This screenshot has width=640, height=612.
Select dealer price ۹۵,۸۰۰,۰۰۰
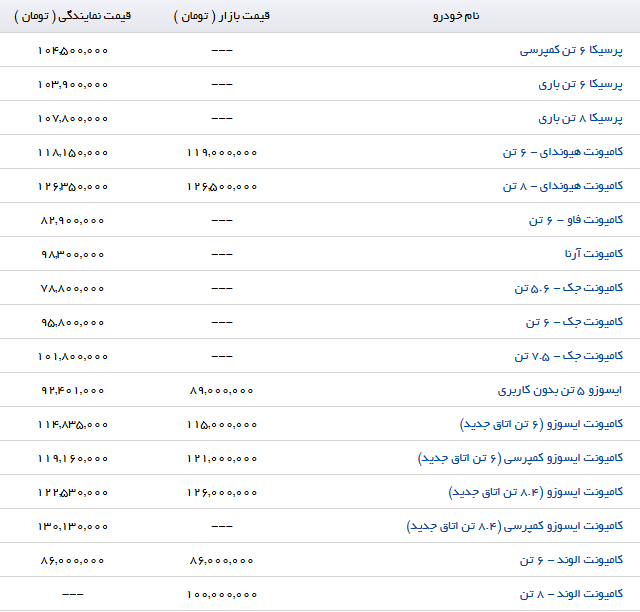click(72, 323)
